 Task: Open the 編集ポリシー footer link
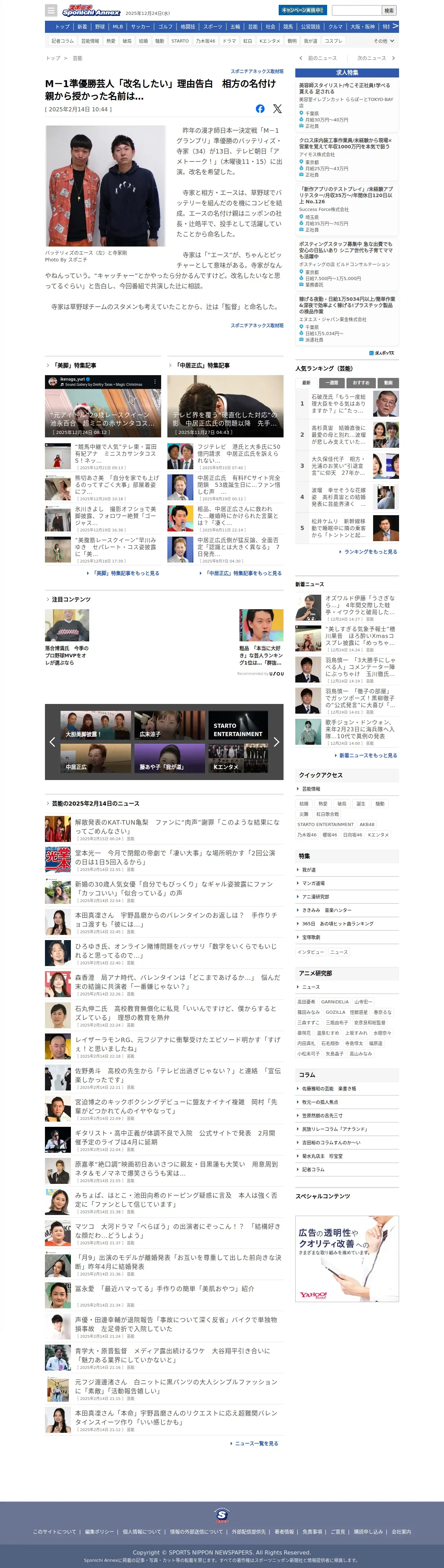[x=99, y=1531]
